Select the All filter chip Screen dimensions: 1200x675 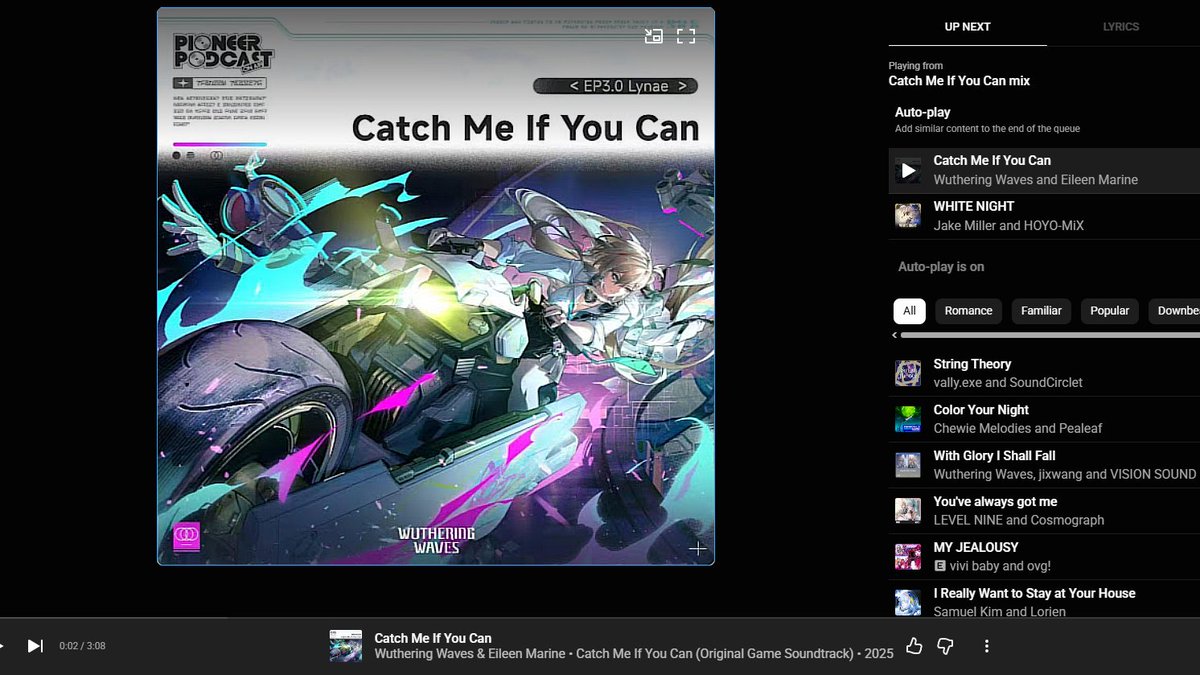909,311
